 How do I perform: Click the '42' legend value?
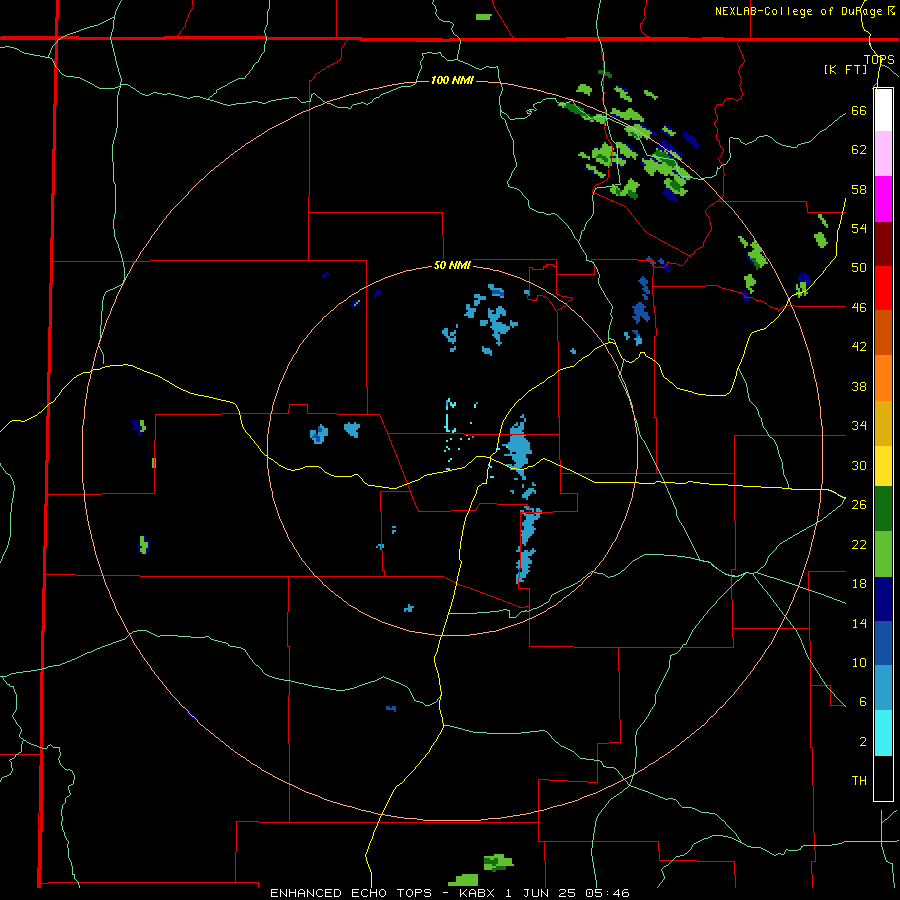(x=859, y=347)
